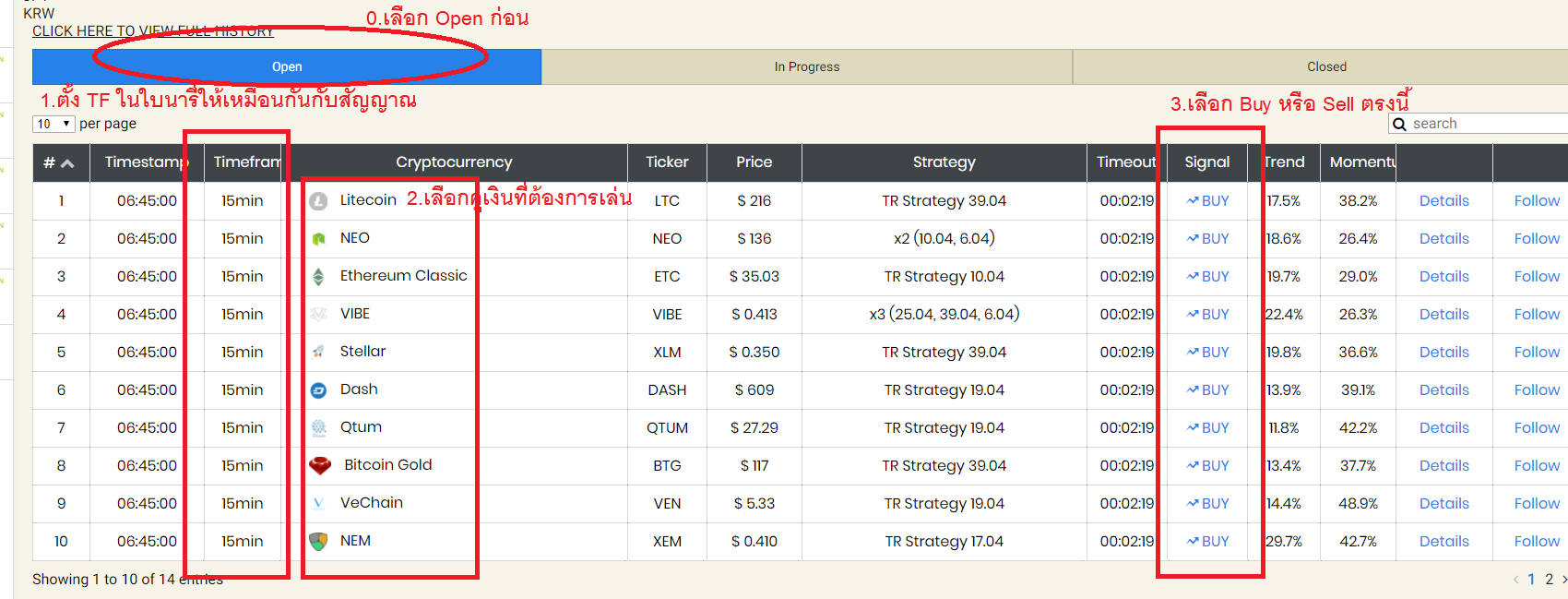Click the Bitcoin Gold icon
1568x599 pixels.
point(320,466)
